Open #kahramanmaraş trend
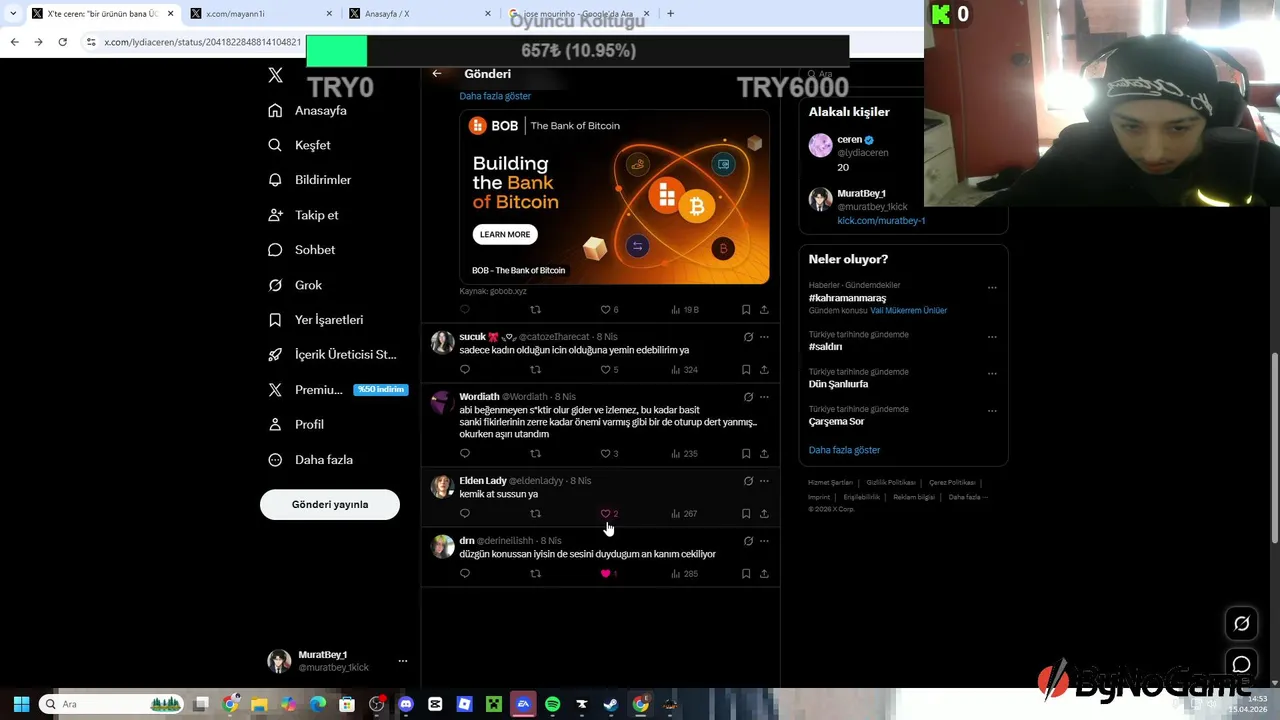The height and width of the screenshot is (720, 1280). [847, 298]
